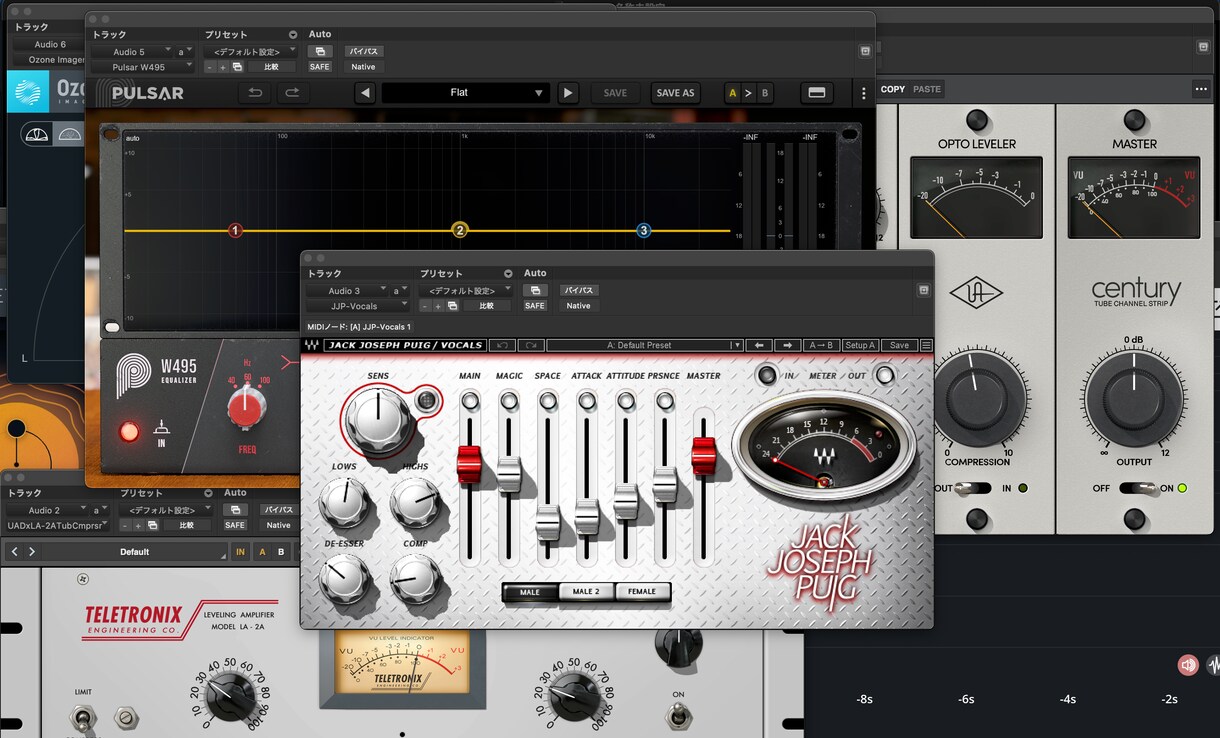Open the Pulsar W495 plugin selector dropdown

point(142,67)
